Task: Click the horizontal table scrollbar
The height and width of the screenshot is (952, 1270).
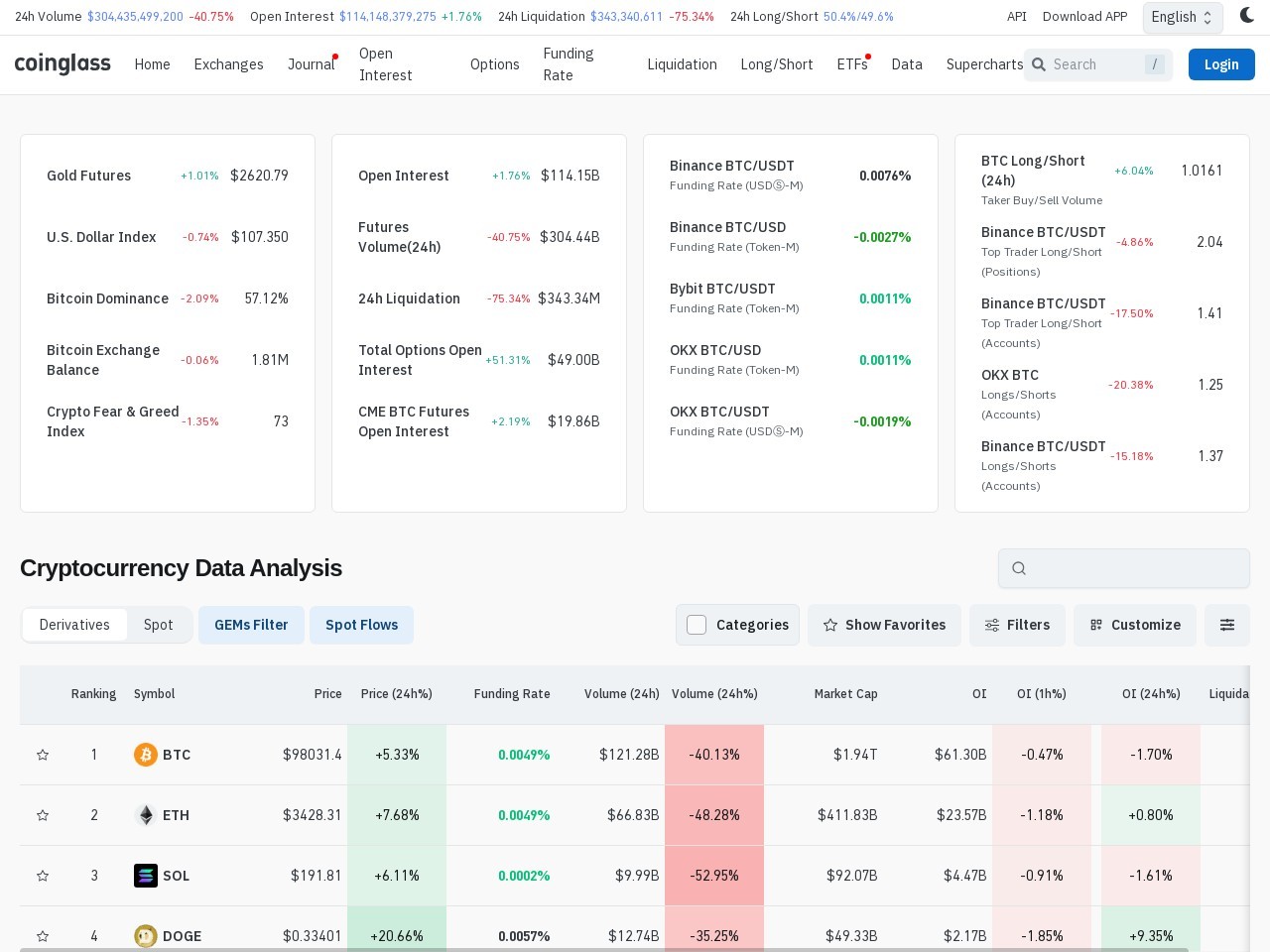Action: [603, 949]
